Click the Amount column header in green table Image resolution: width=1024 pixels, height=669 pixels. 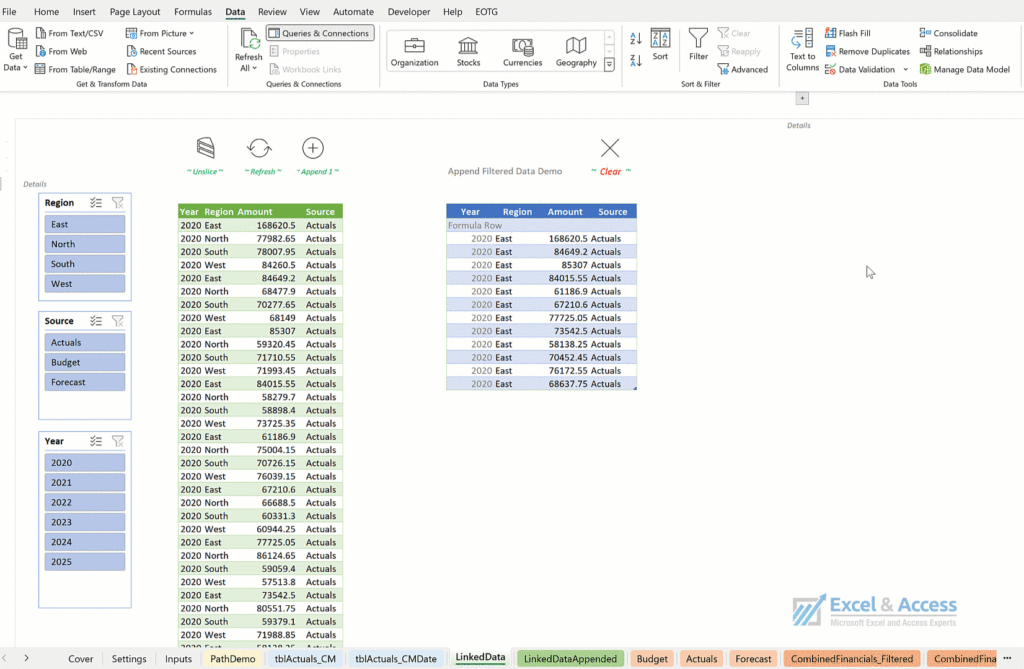[x=255, y=212]
